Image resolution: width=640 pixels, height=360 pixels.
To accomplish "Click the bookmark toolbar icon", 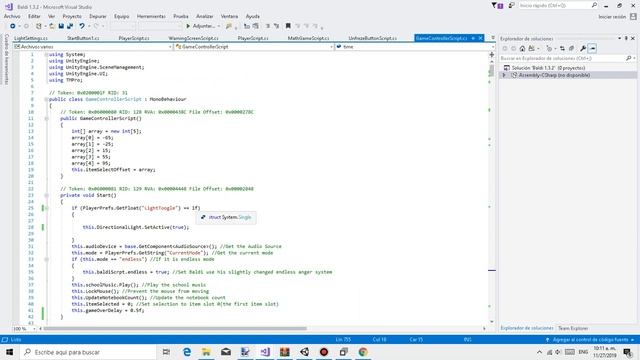I will (288, 26).
